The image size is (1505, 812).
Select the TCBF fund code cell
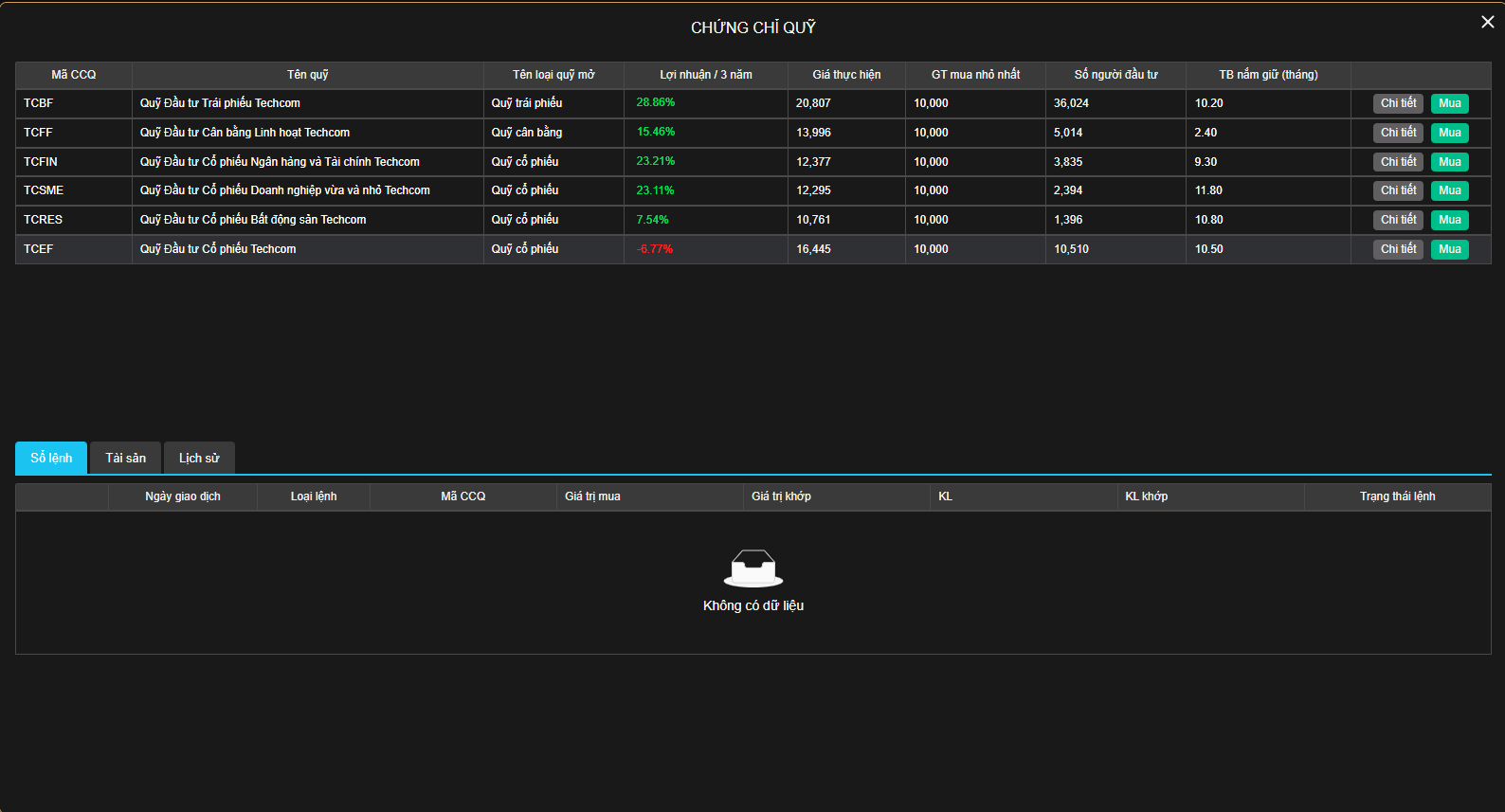click(x=74, y=103)
